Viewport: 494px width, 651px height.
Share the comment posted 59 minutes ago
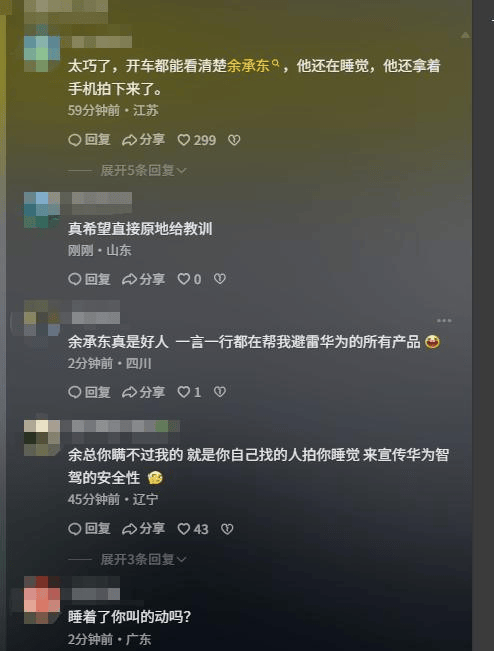[x=143, y=140]
